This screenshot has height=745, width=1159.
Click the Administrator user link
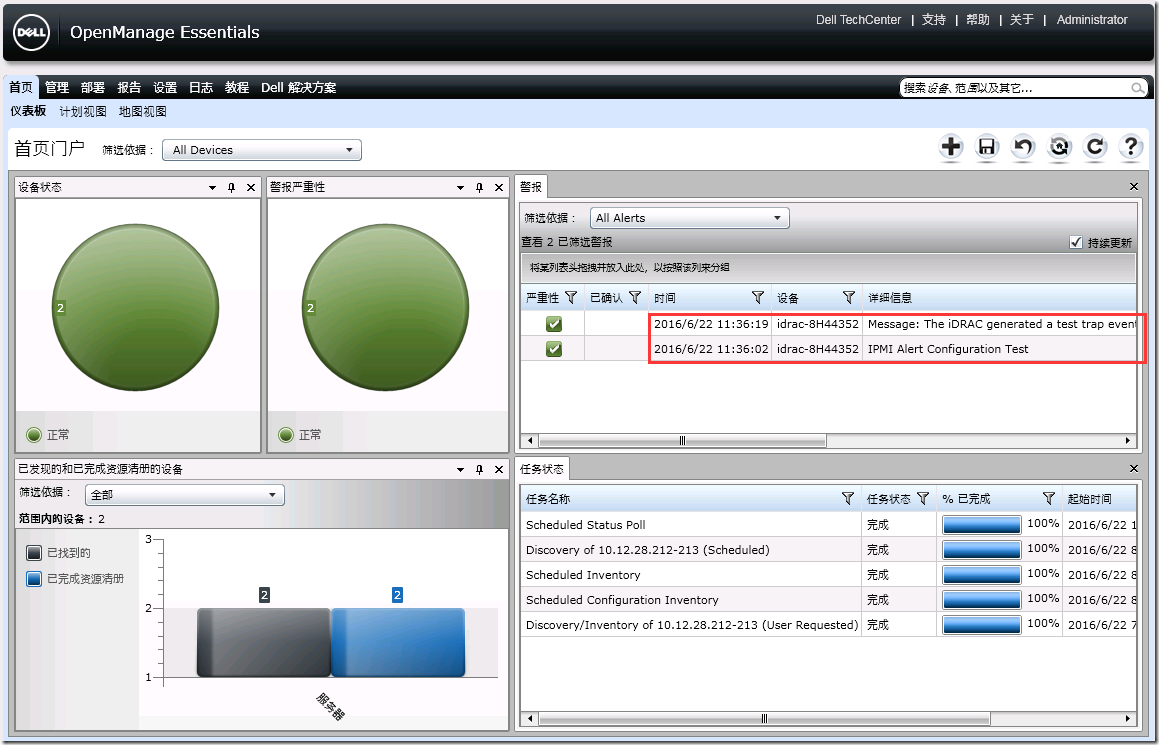(x=1092, y=20)
